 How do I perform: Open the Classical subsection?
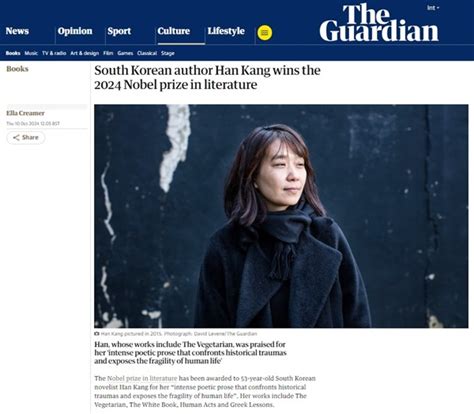(x=147, y=53)
